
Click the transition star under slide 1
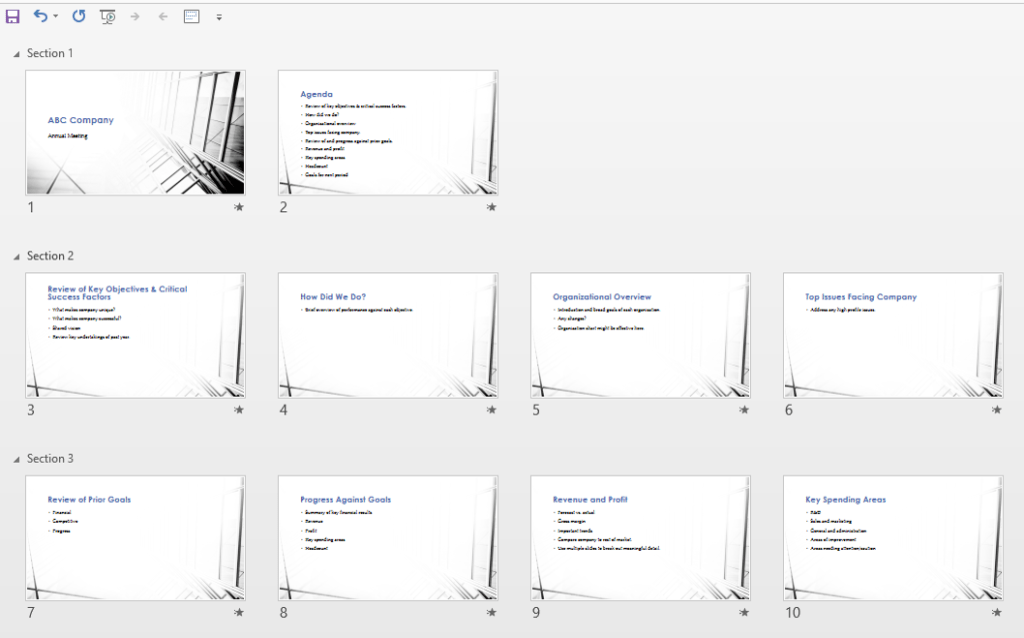tap(240, 207)
